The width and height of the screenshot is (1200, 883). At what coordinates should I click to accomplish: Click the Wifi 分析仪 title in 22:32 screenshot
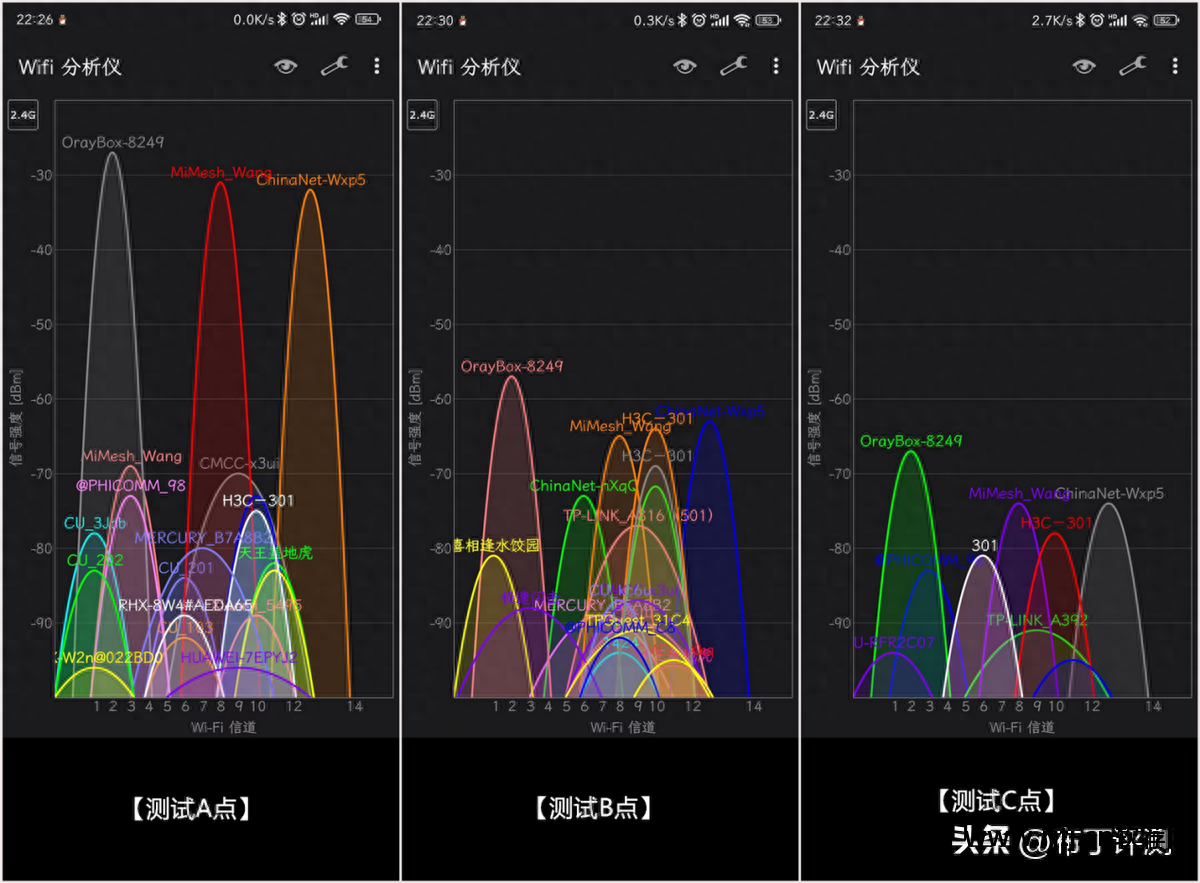coord(868,67)
